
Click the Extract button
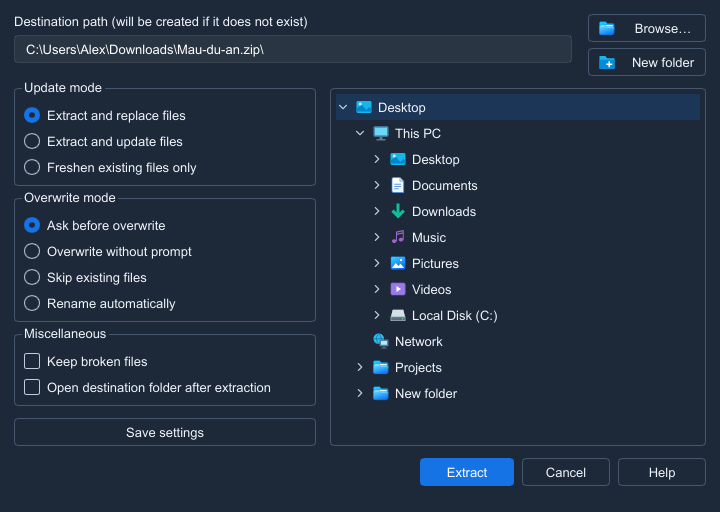click(467, 472)
